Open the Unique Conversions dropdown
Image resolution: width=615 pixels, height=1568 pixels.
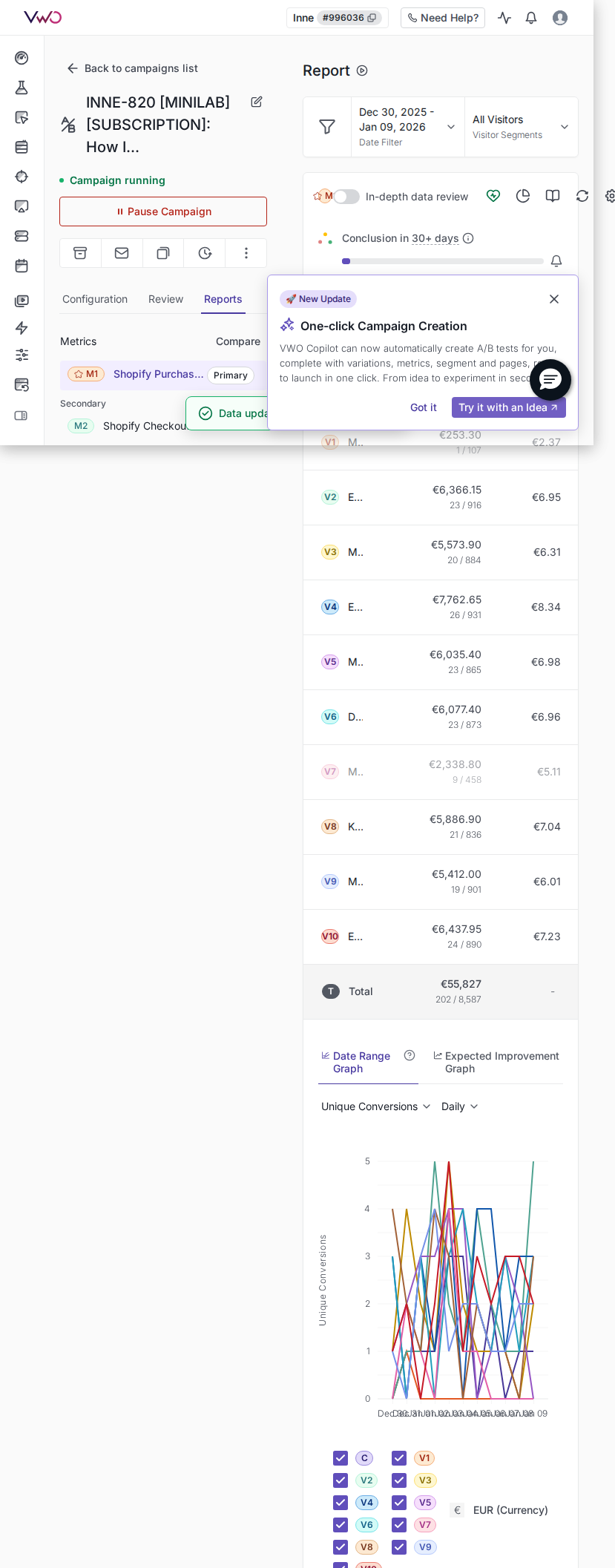coord(375,1106)
